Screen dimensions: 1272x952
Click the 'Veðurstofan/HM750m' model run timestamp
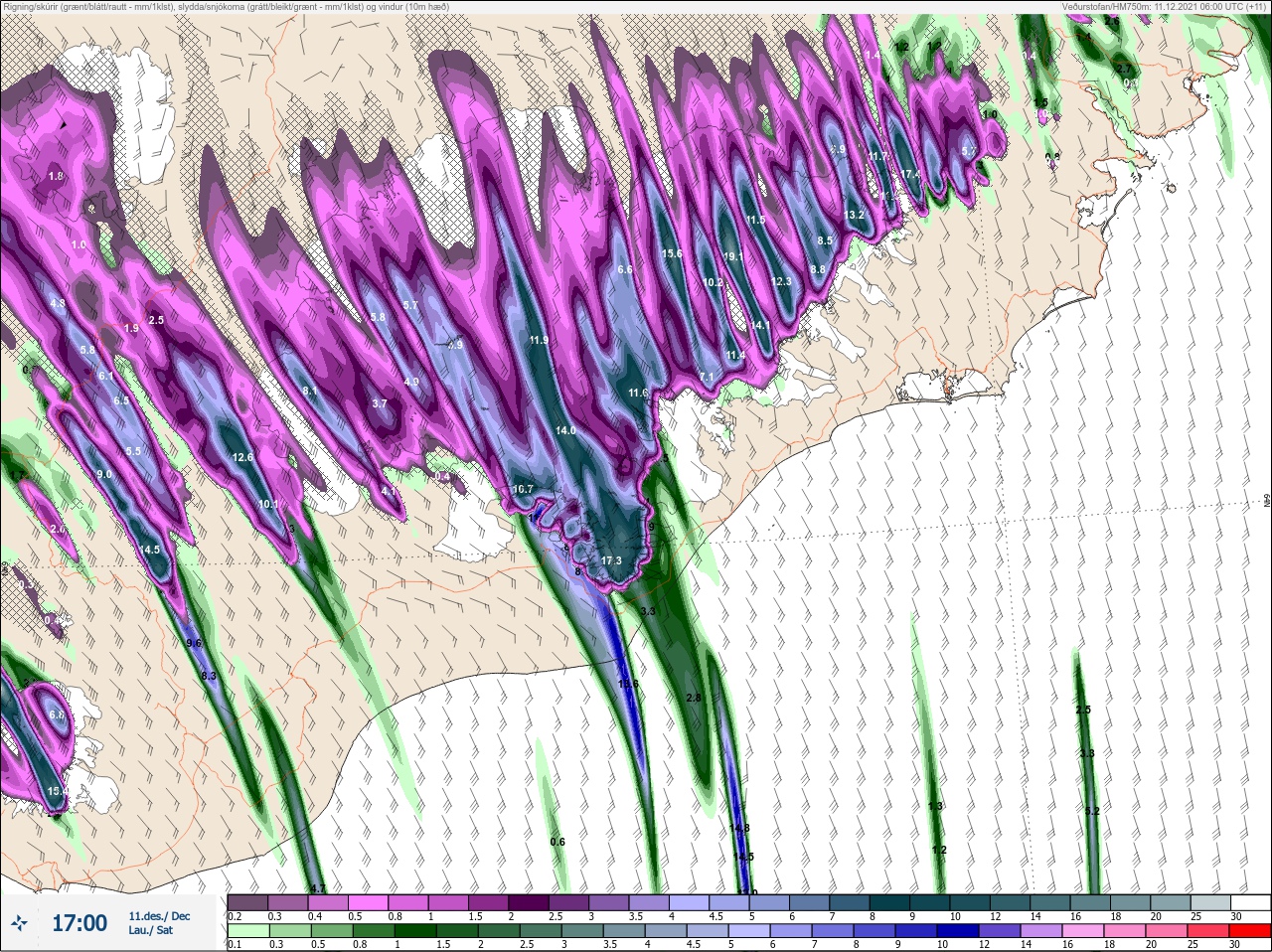point(1165,6)
